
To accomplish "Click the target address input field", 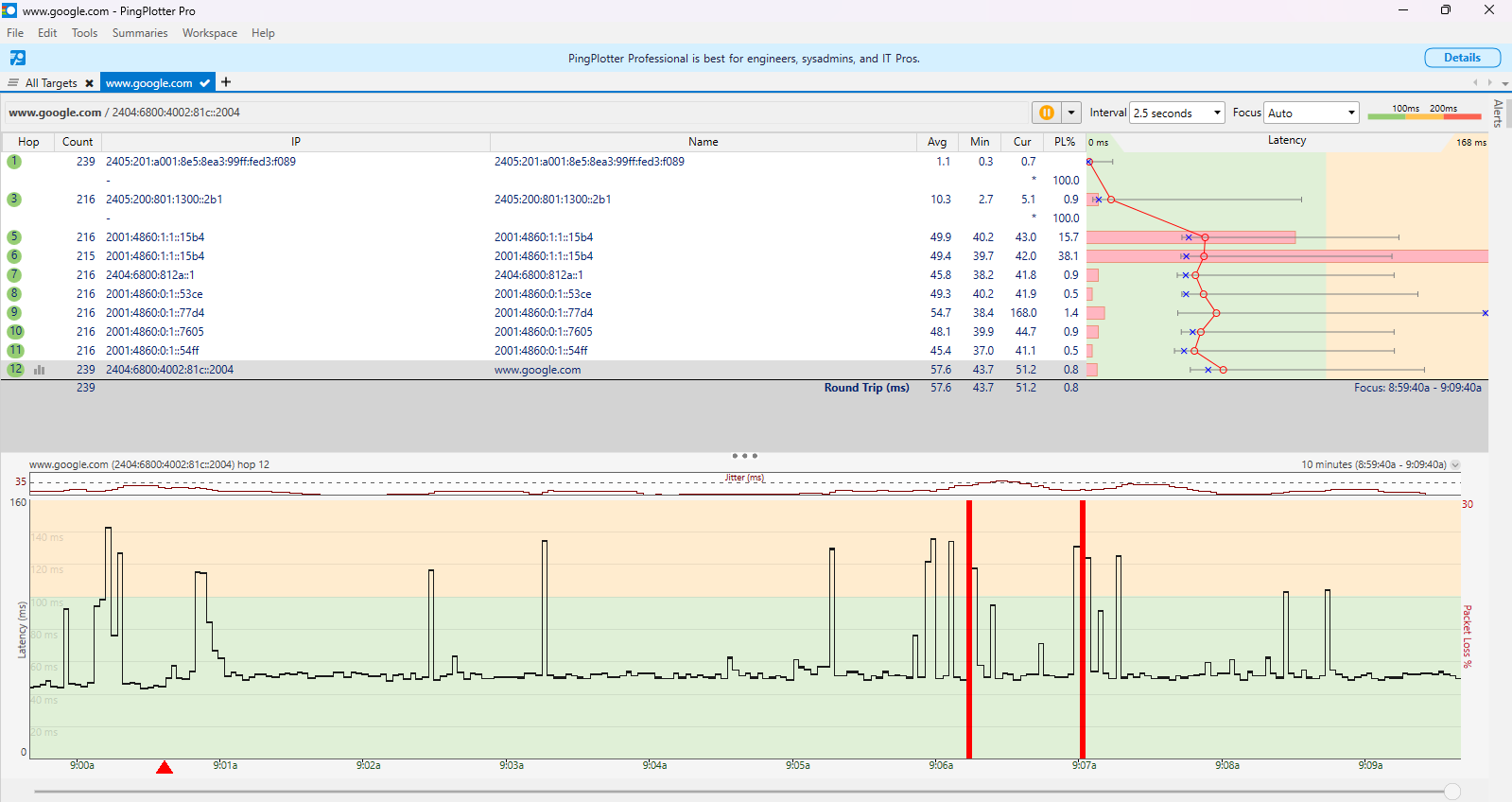I will pyautogui.click(x=515, y=113).
